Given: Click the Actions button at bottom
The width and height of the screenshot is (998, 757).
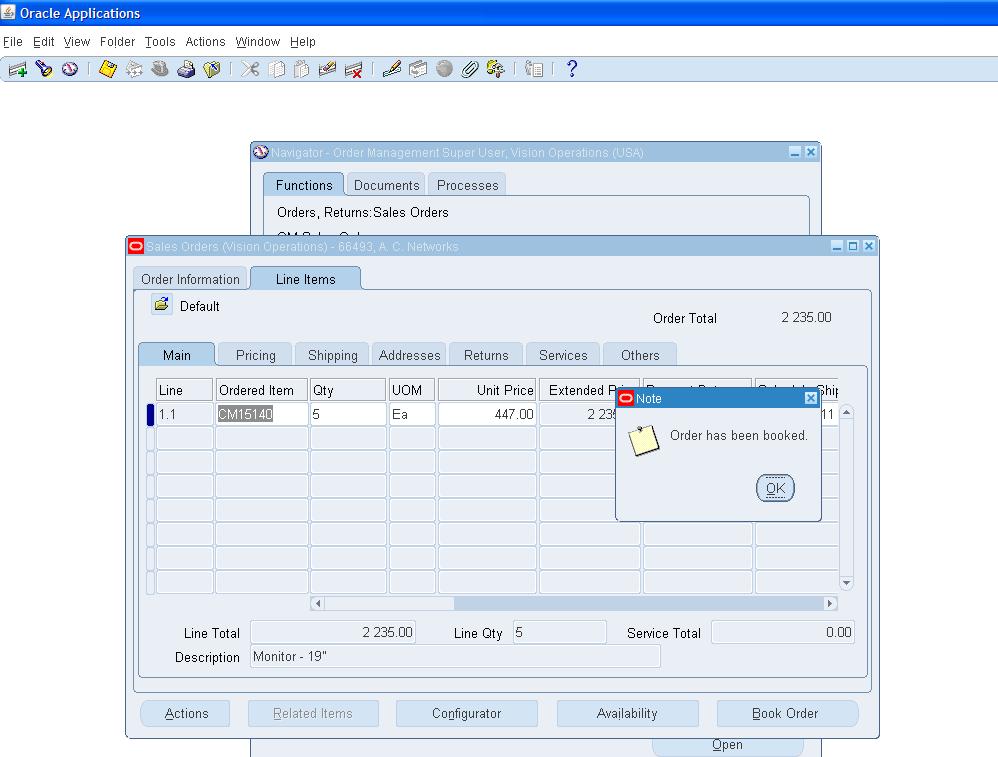Looking at the screenshot, I should [x=185, y=713].
